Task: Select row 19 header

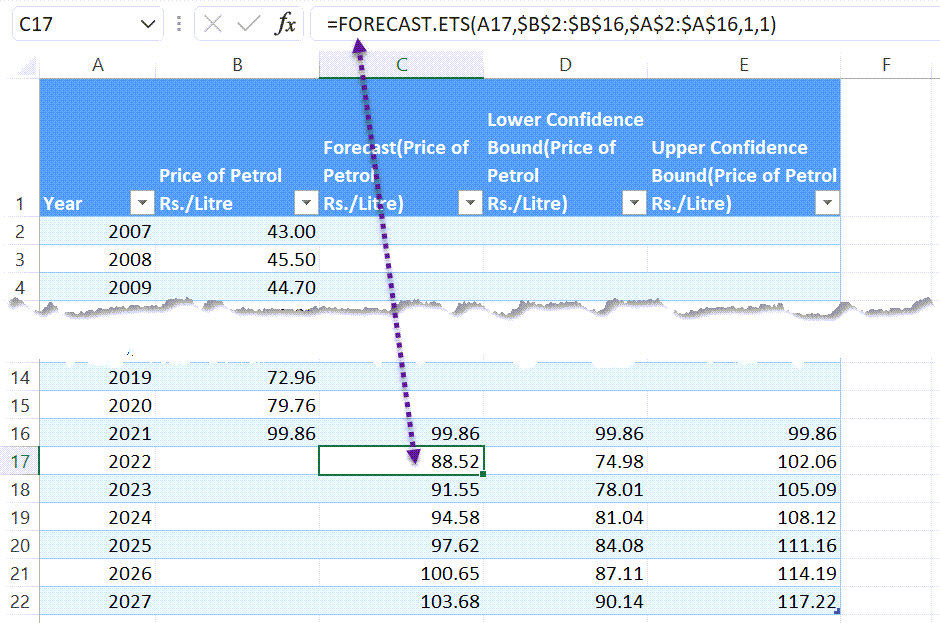Action: (20, 517)
